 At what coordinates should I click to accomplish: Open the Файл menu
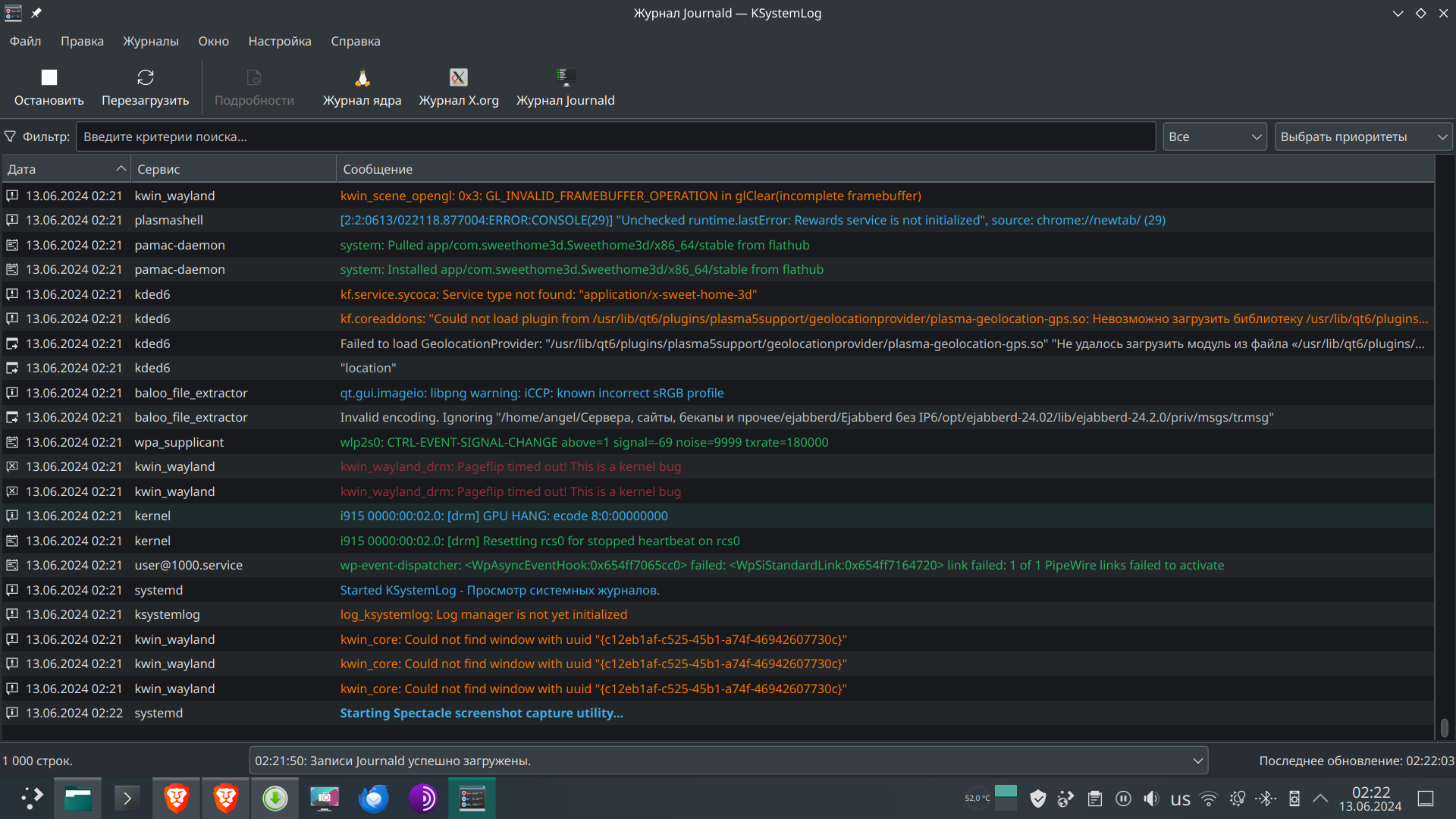pyautogui.click(x=25, y=41)
